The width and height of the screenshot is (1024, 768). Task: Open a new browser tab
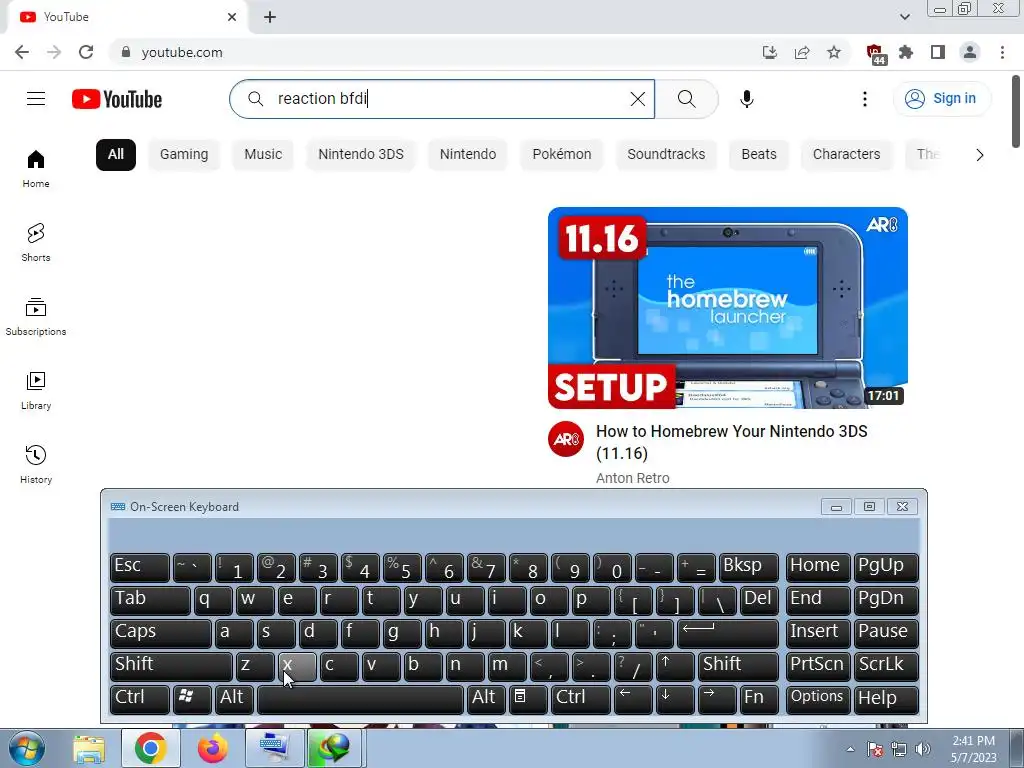(x=270, y=17)
